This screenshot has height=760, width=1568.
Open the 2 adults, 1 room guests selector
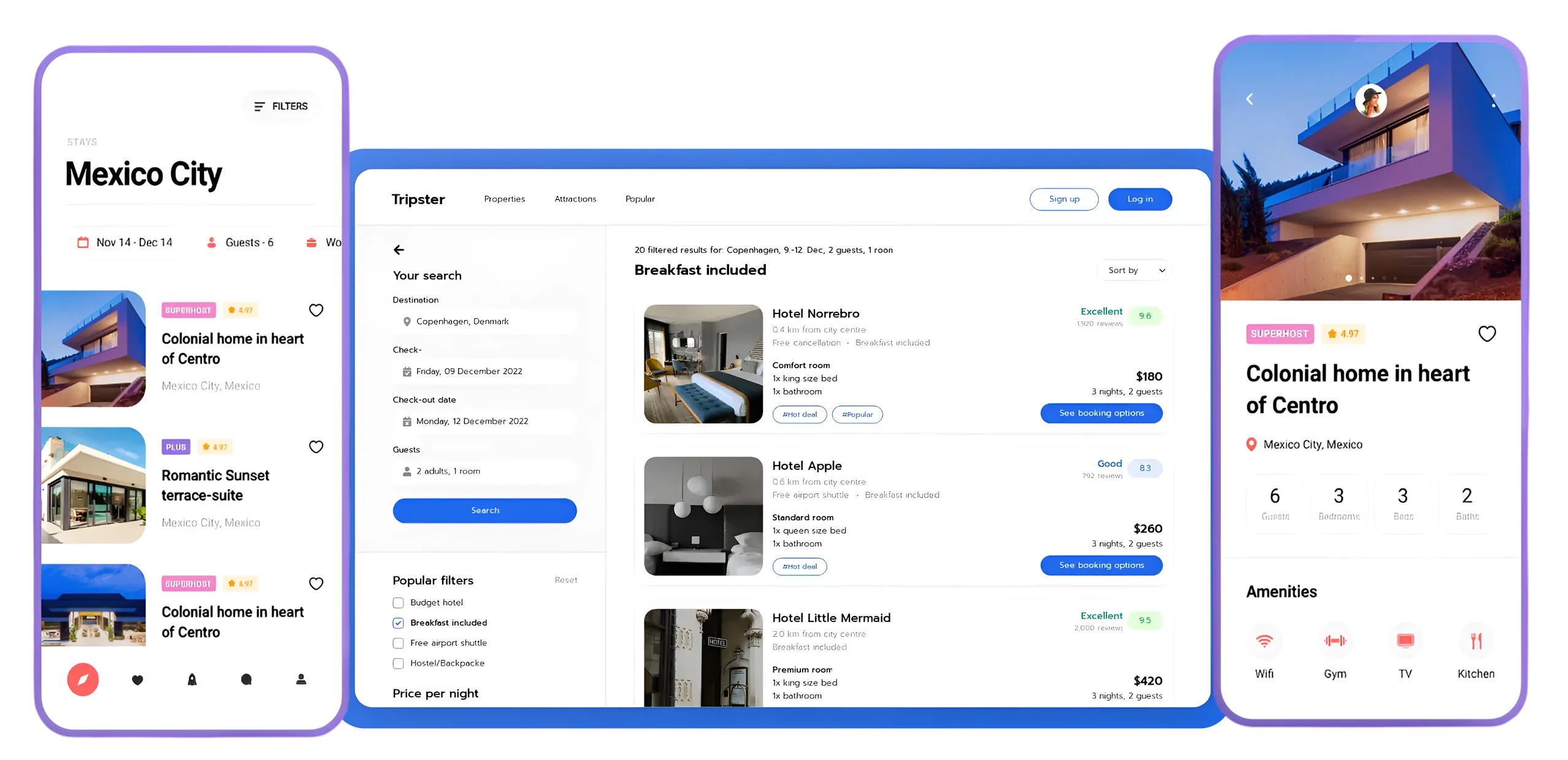click(484, 472)
